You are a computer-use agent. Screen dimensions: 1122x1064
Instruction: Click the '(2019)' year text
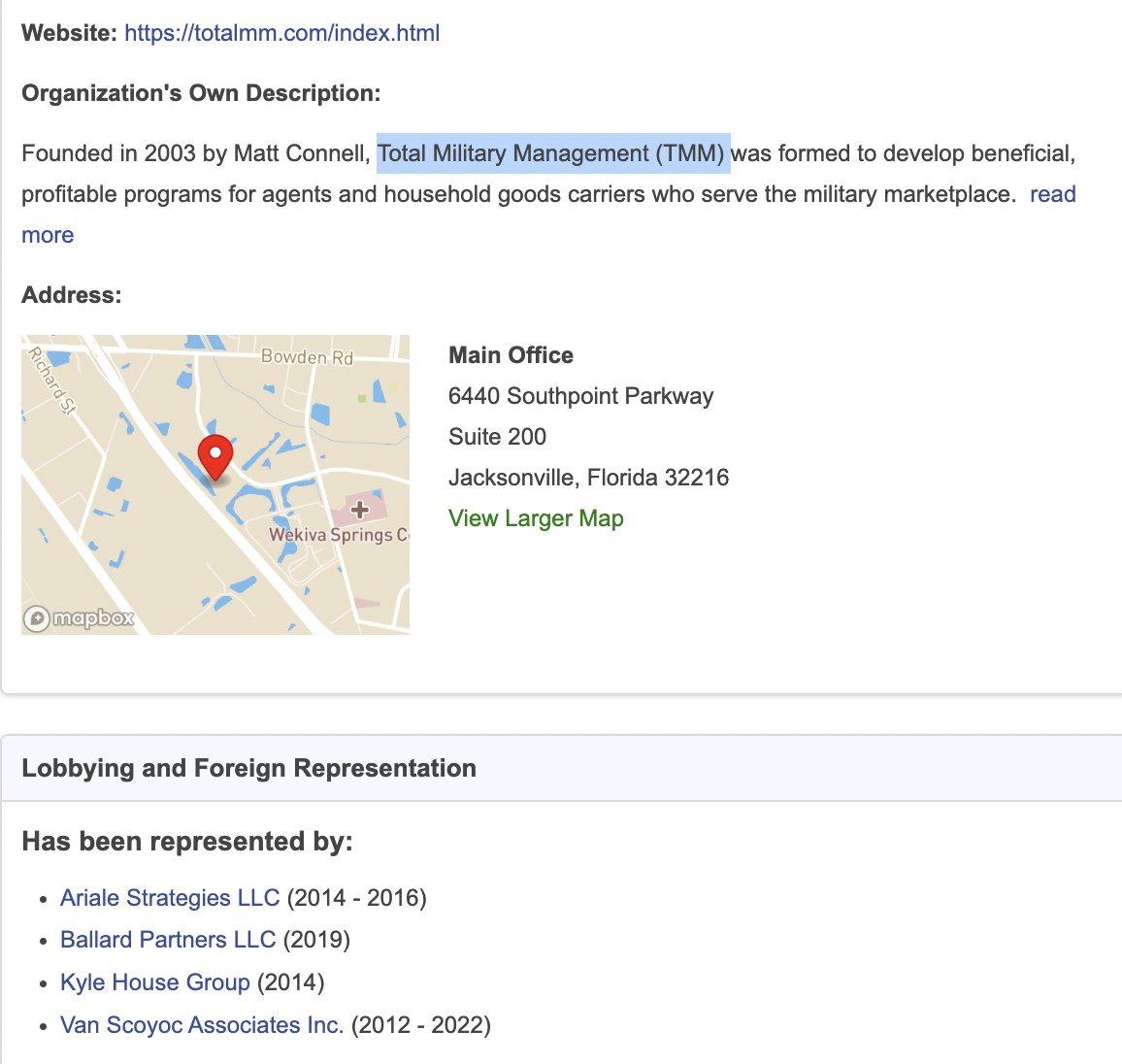[x=317, y=940]
